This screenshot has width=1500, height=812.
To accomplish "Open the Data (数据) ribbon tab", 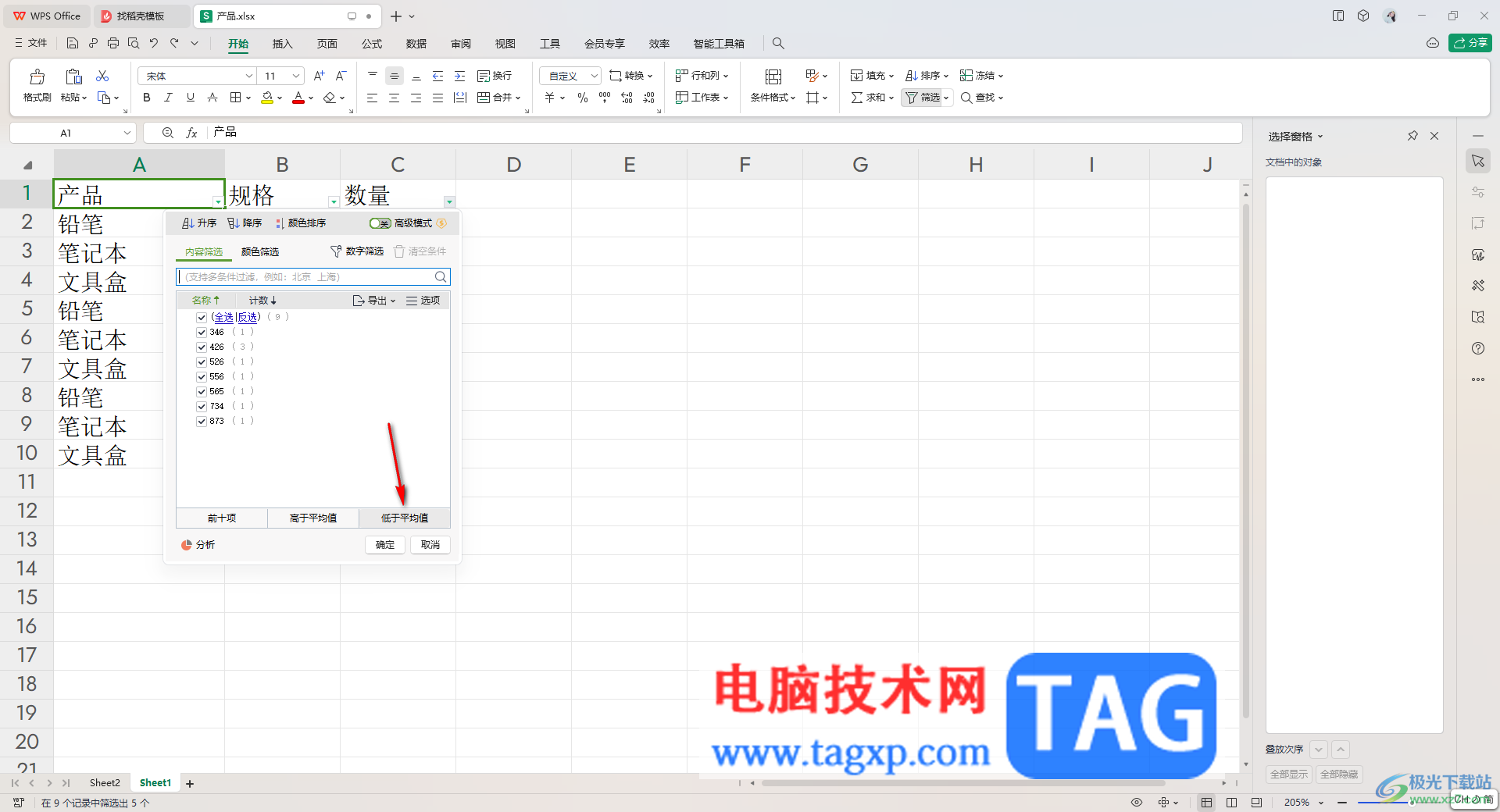I will tap(416, 44).
